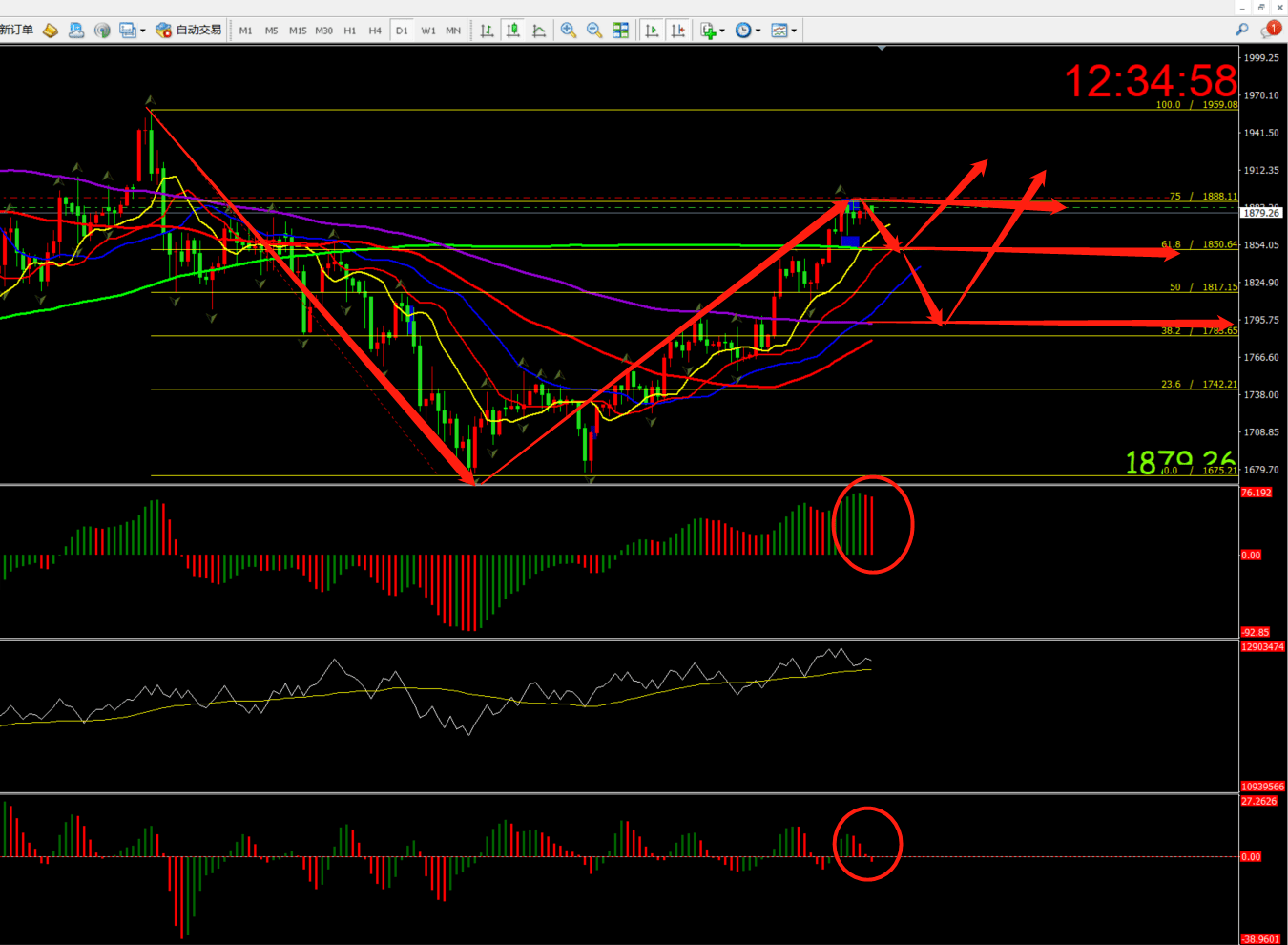Click the Fibonacci 61.8 / 1850.64 label
Image resolution: width=1288 pixels, height=945 pixels.
[x=1199, y=244]
